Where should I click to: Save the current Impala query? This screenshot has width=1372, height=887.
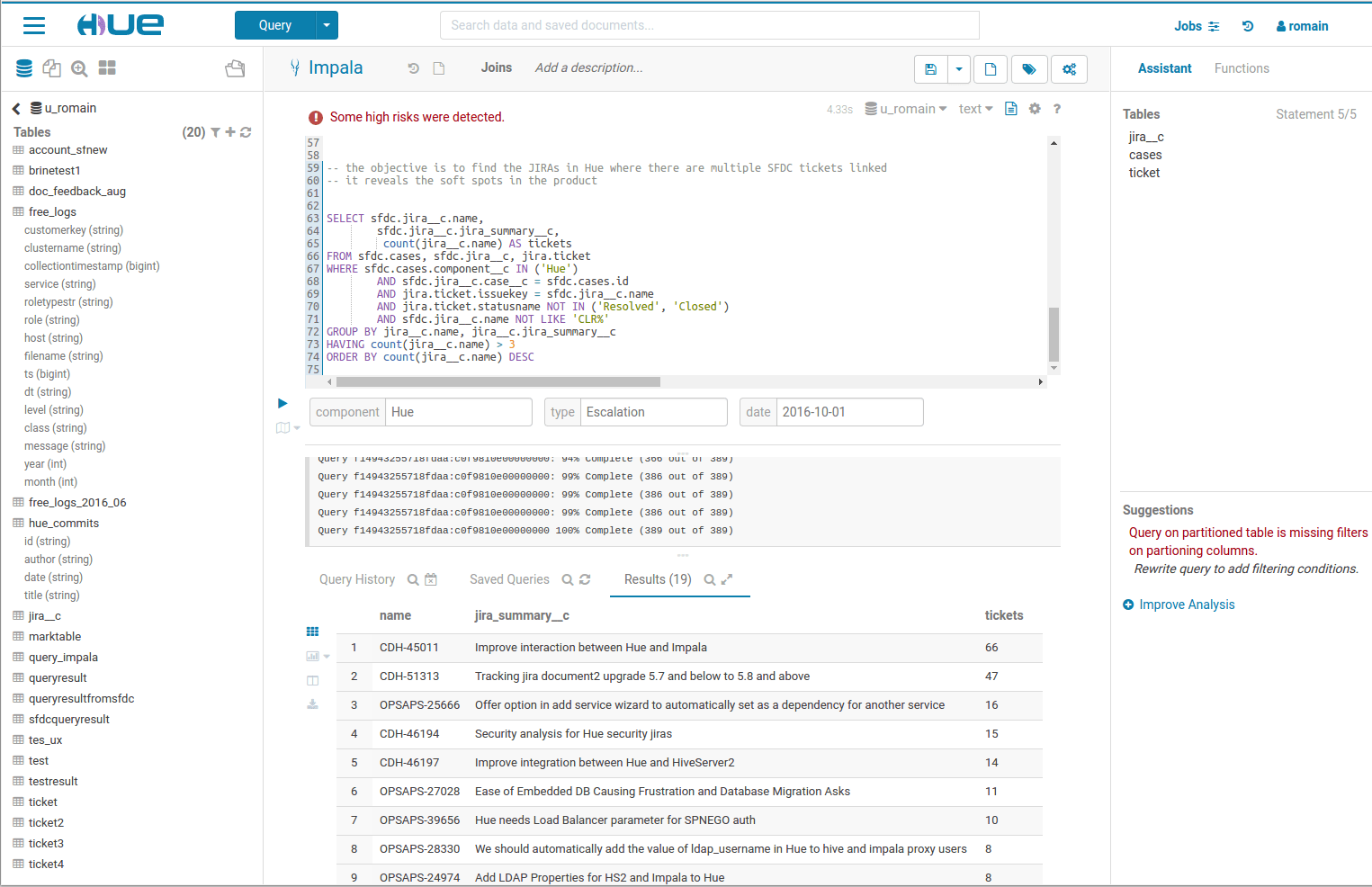point(931,69)
